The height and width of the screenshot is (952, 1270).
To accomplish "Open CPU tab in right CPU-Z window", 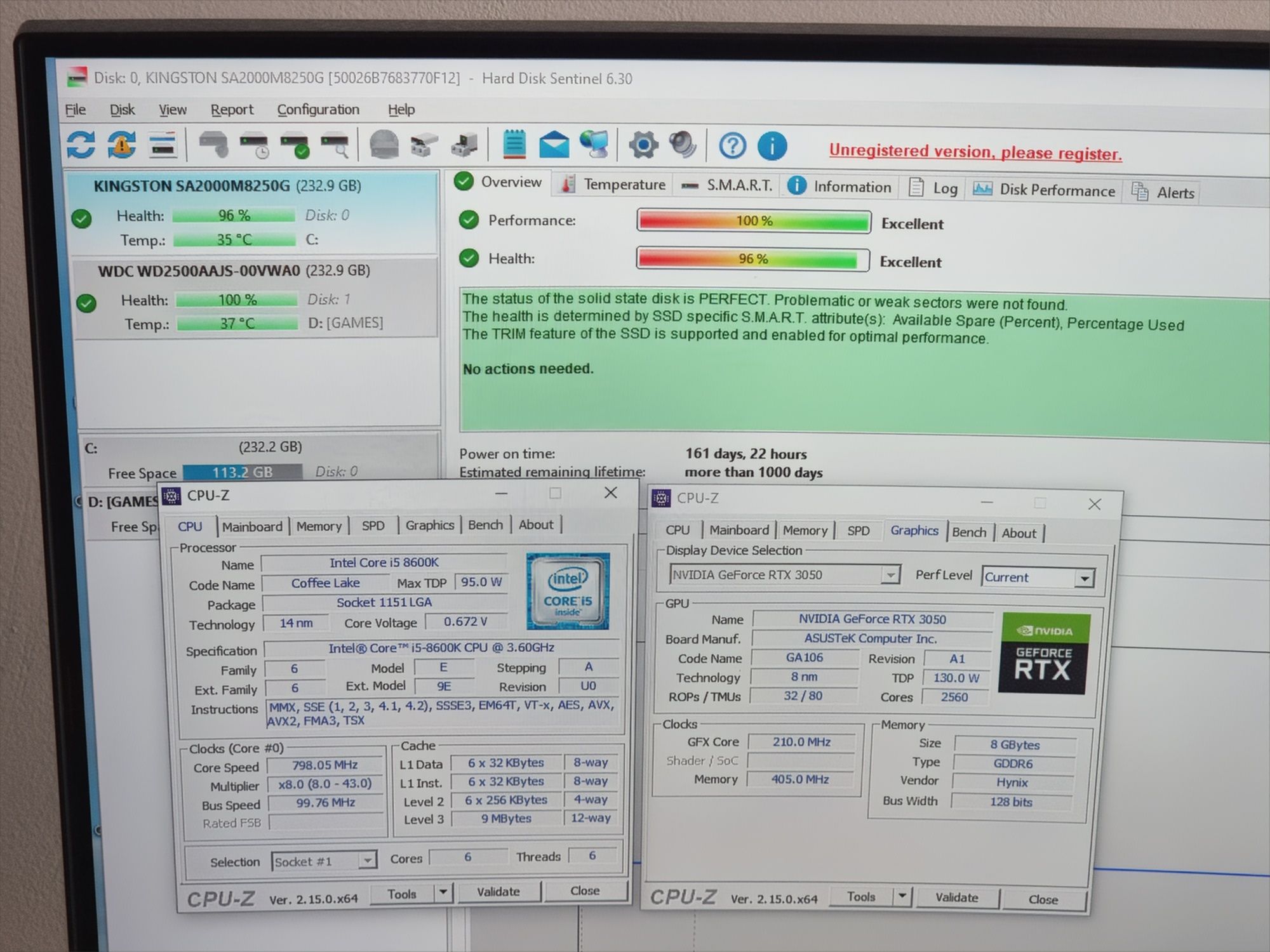I will pos(678,530).
